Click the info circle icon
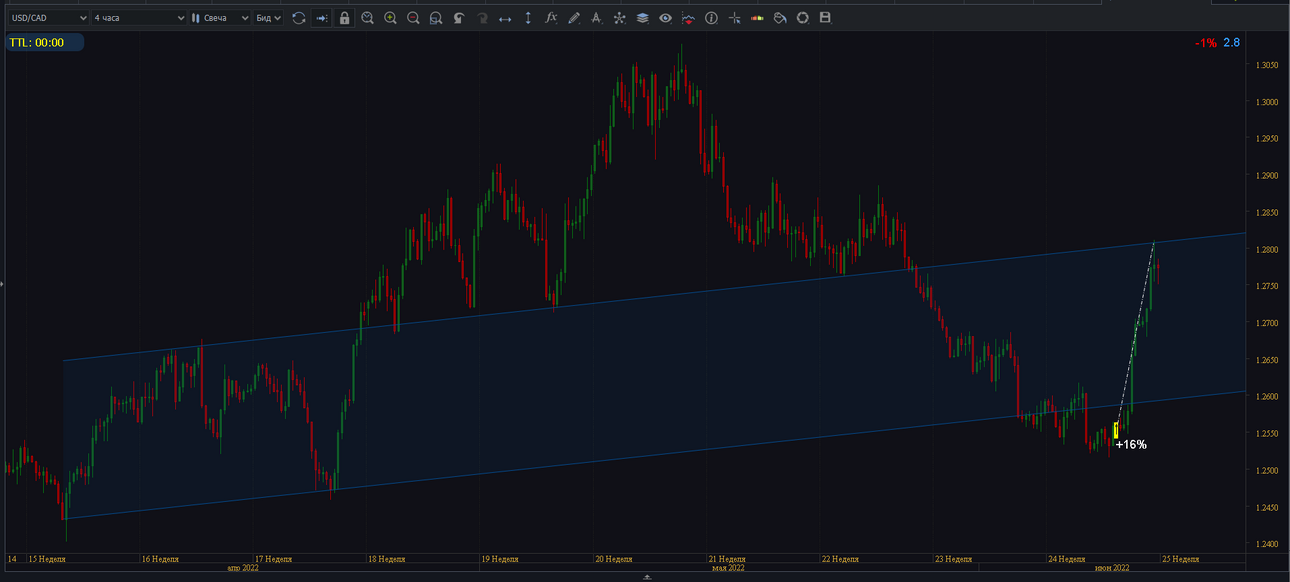1290x582 pixels. 711,18
